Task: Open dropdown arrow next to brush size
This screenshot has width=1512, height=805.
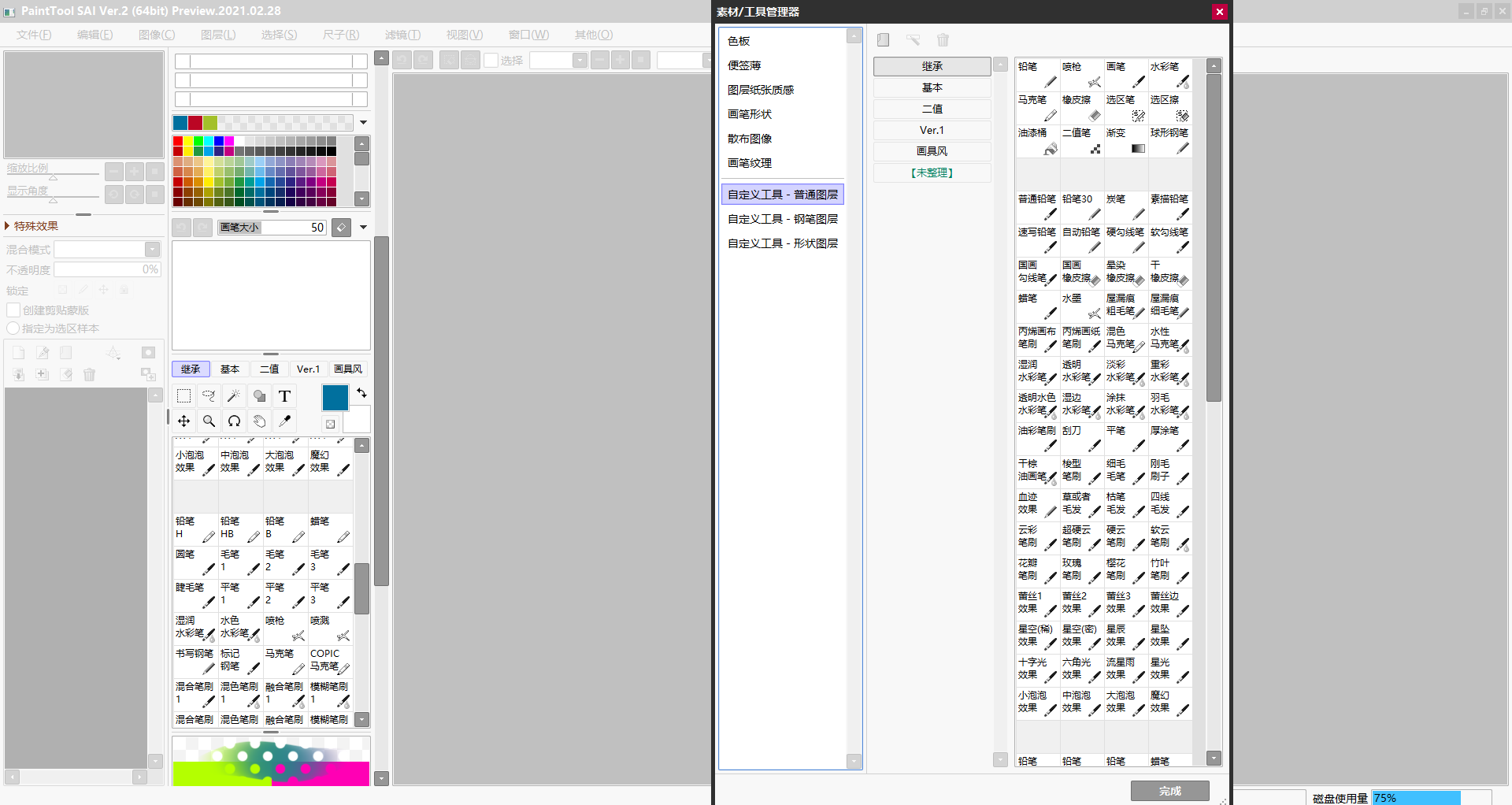Action: pyautogui.click(x=363, y=227)
